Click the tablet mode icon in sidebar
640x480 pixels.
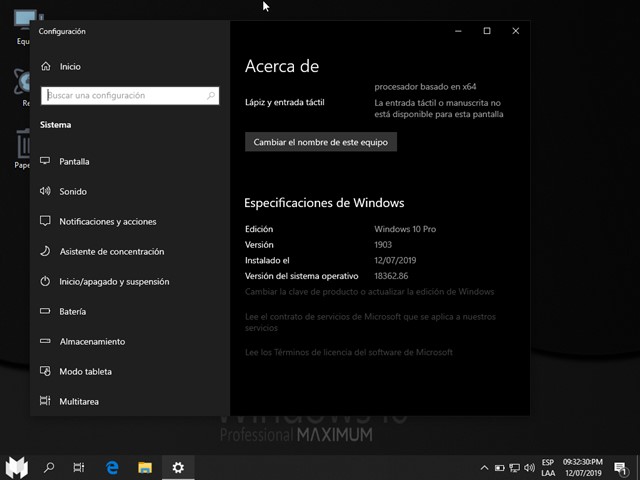pyautogui.click(x=45, y=371)
